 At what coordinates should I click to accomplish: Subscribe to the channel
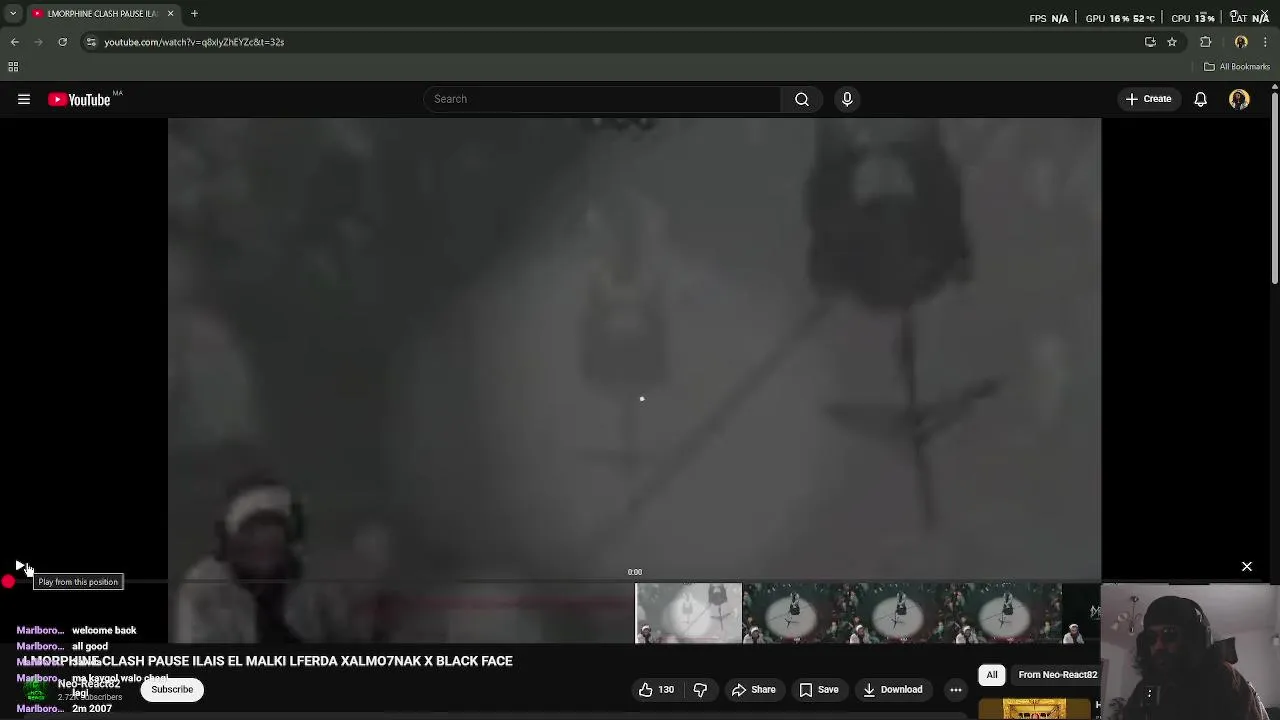(172, 689)
